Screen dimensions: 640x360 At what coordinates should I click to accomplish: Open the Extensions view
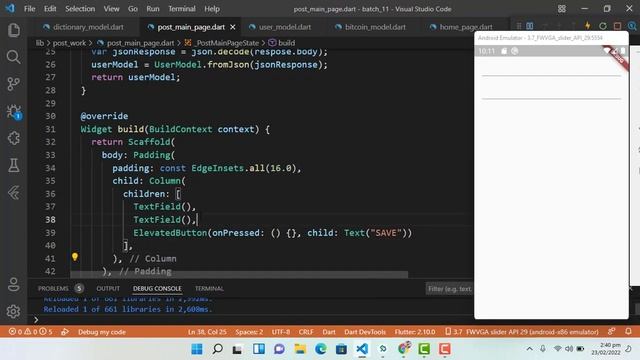click(x=13, y=138)
